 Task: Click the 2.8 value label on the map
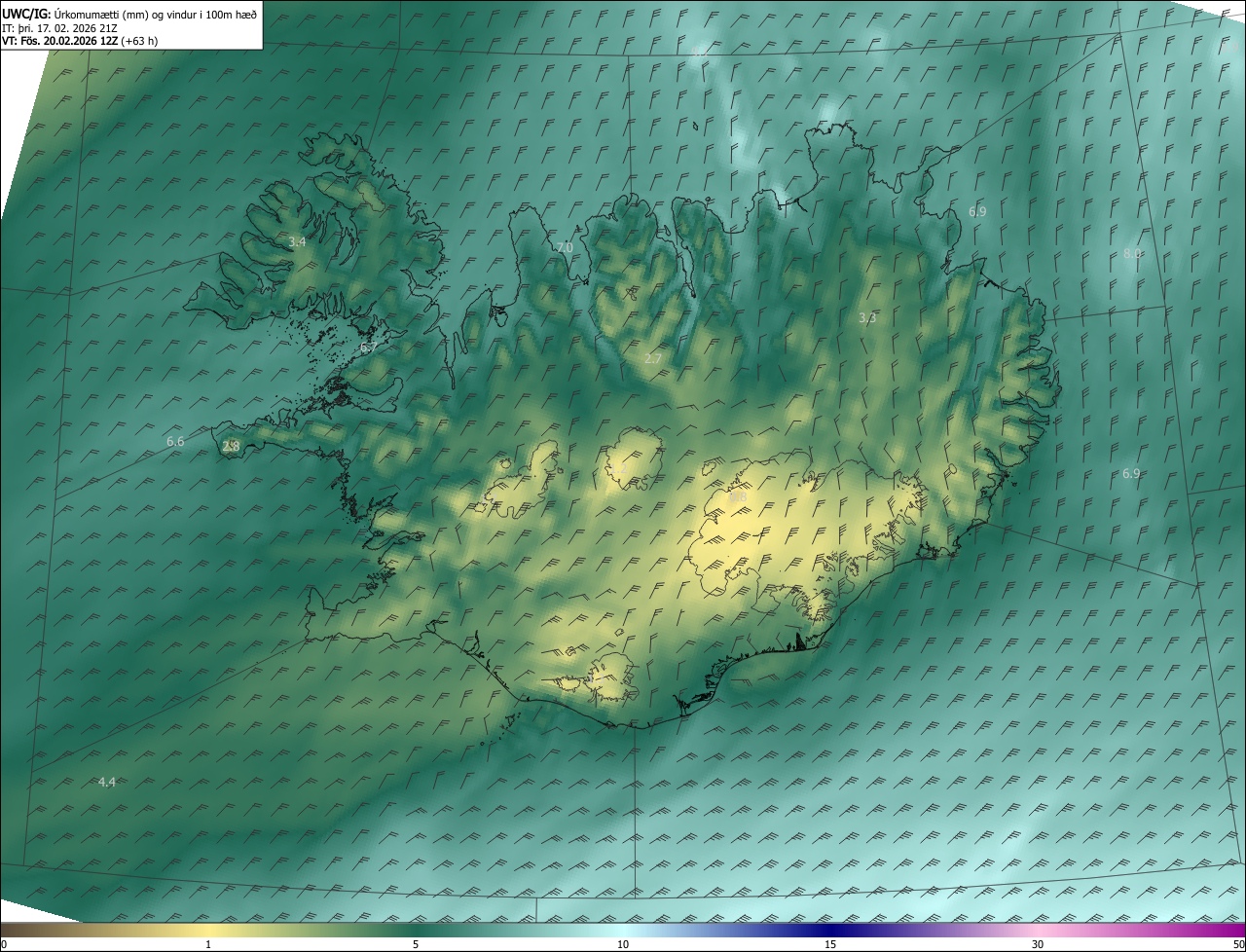point(231,447)
